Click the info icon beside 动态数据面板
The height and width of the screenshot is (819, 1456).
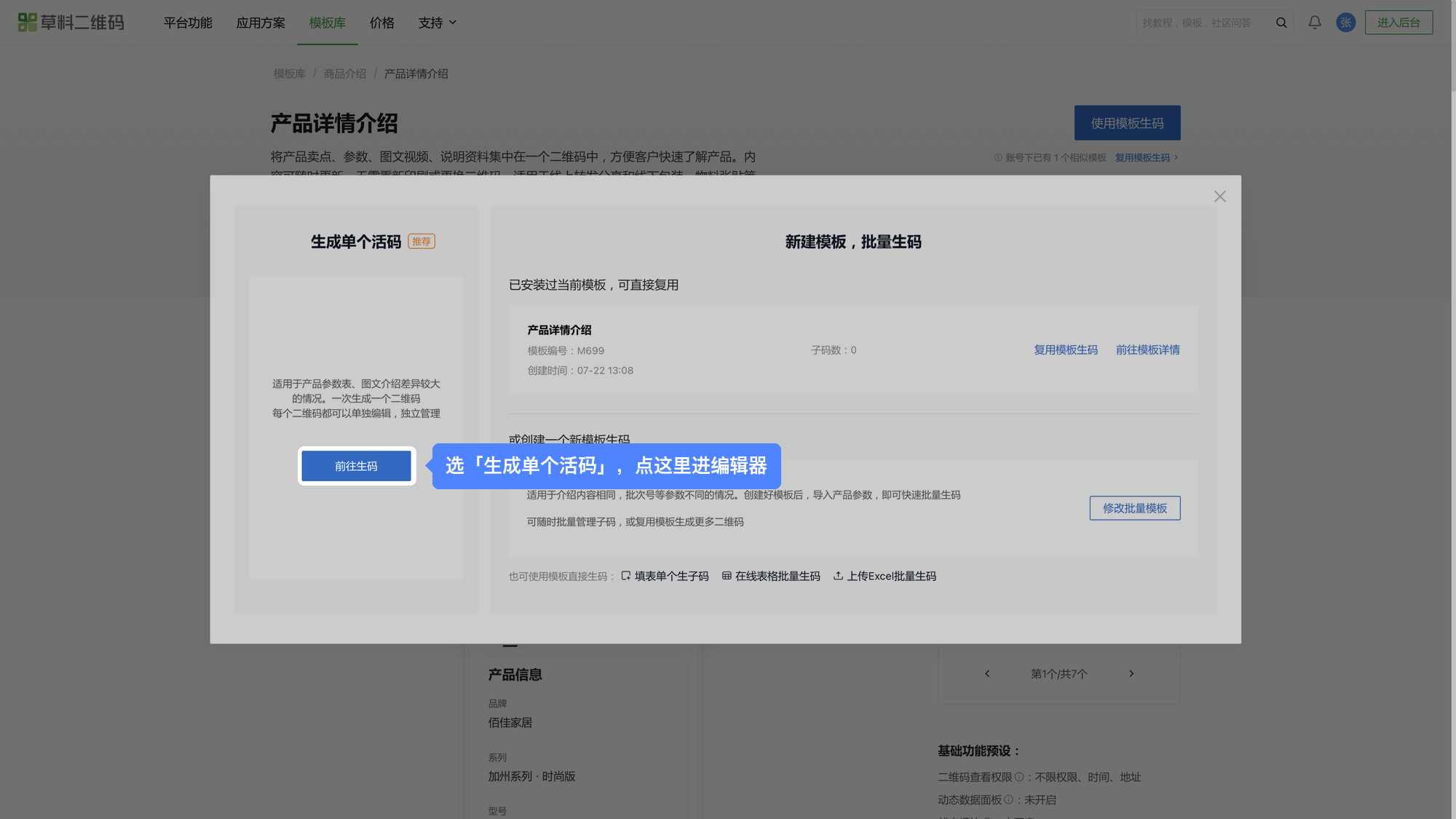1008,799
